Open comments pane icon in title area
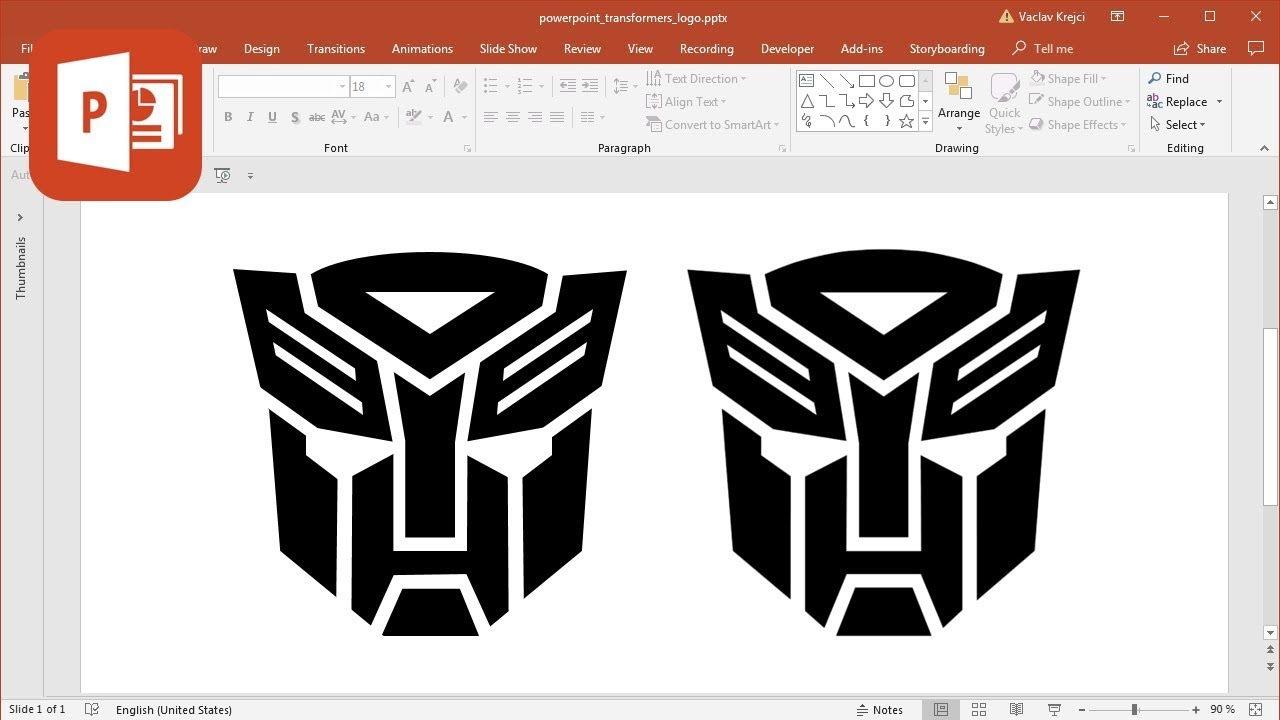Image resolution: width=1280 pixels, height=720 pixels. tap(1256, 48)
